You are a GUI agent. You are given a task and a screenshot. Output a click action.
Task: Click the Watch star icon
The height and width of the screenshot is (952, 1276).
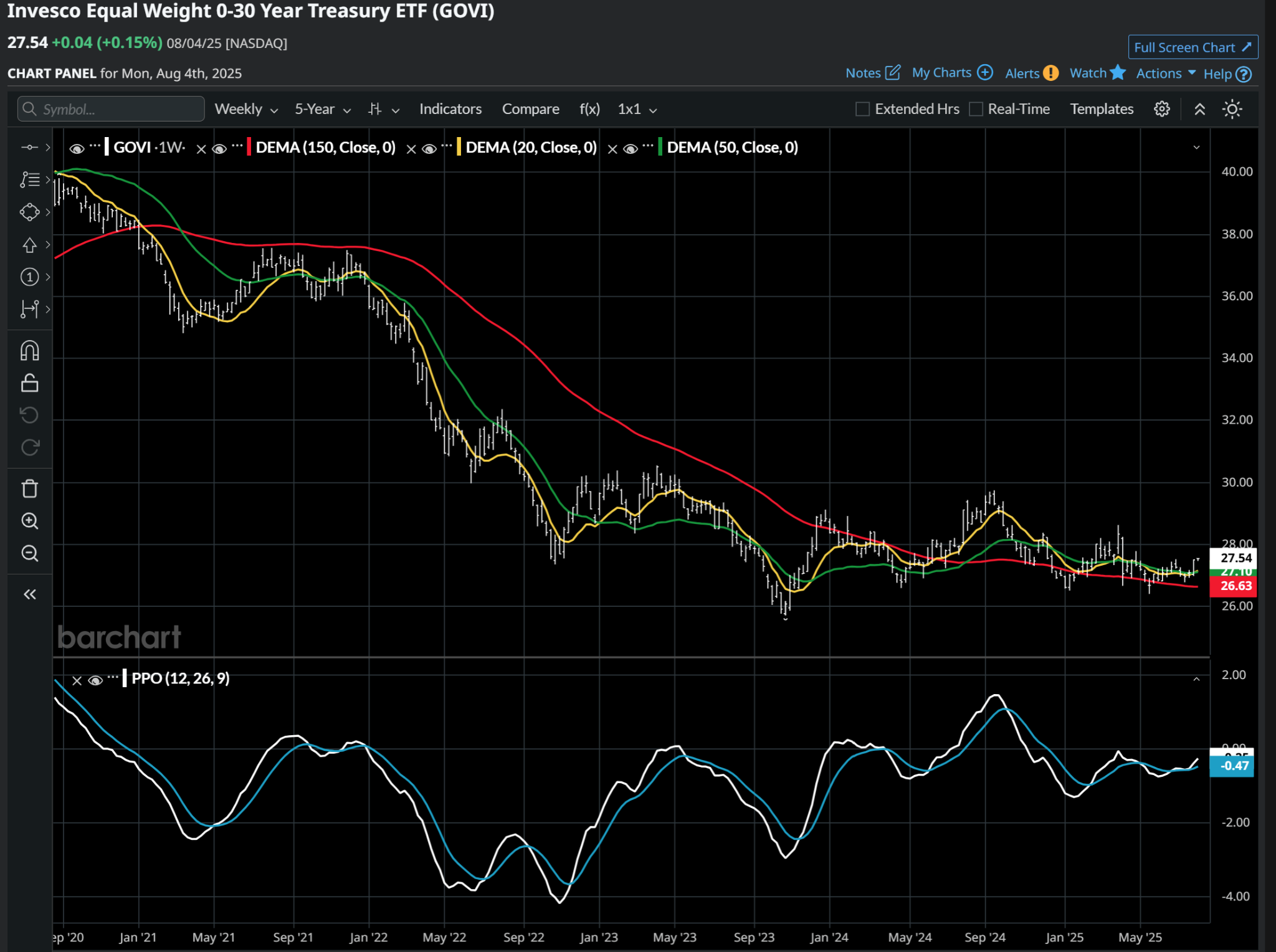pyautogui.click(x=1118, y=72)
